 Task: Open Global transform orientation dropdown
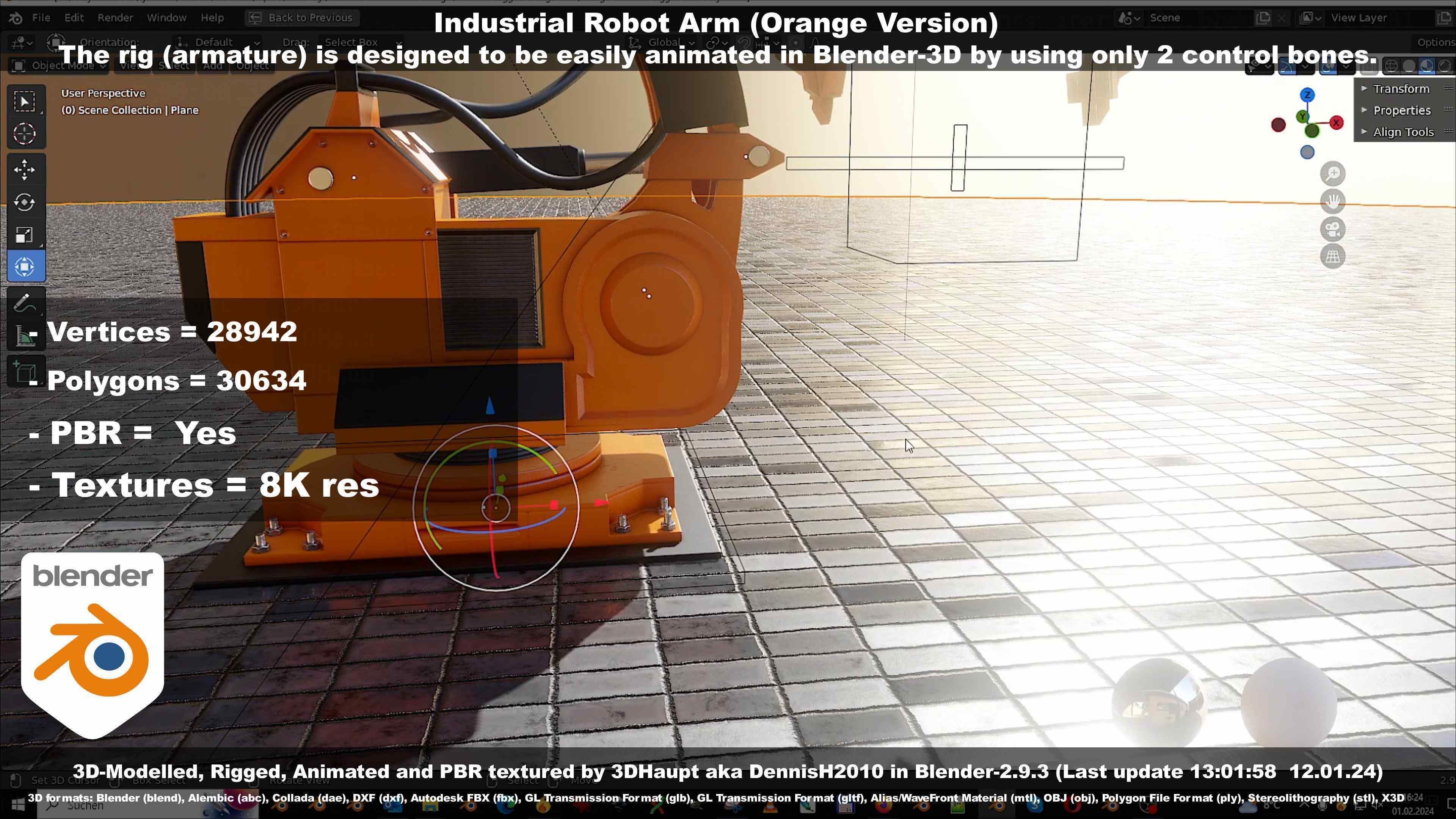pyautogui.click(x=661, y=42)
